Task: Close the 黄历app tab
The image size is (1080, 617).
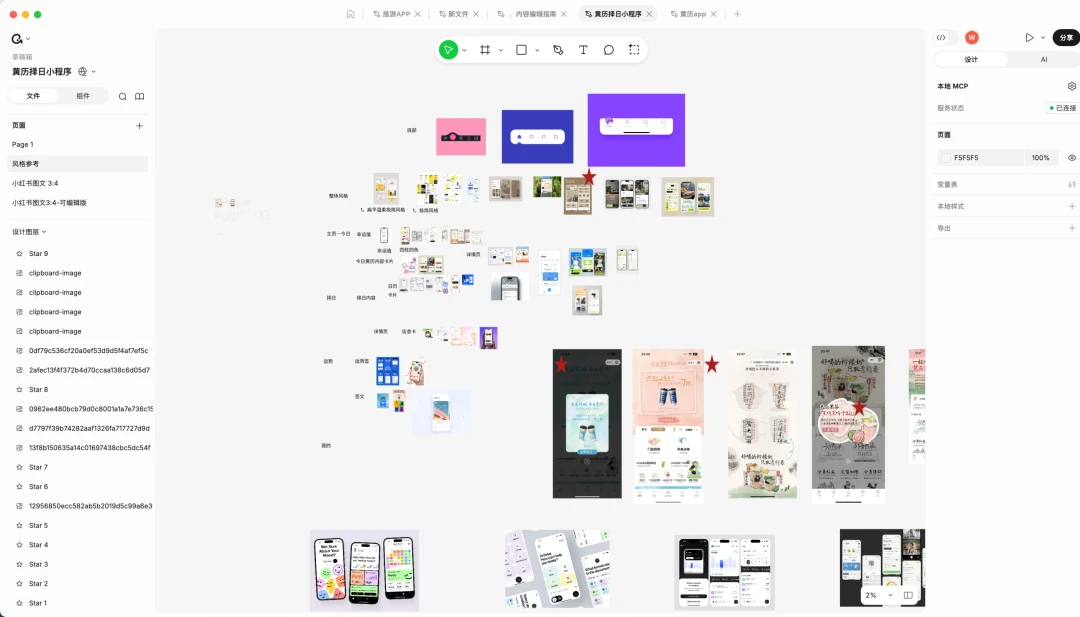Action: click(714, 14)
